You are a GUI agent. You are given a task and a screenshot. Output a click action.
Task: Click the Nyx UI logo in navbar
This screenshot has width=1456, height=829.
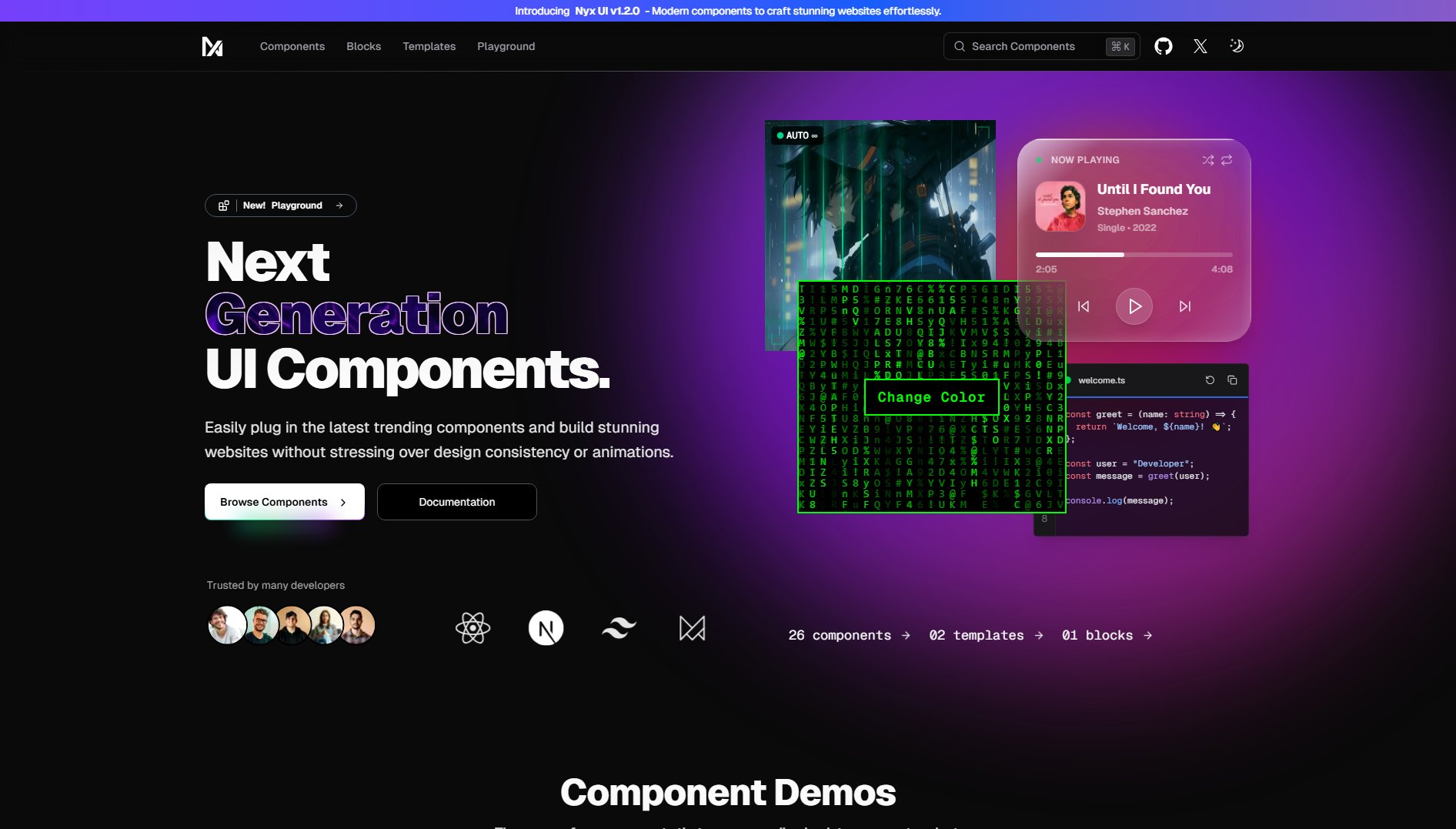(x=212, y=46)
